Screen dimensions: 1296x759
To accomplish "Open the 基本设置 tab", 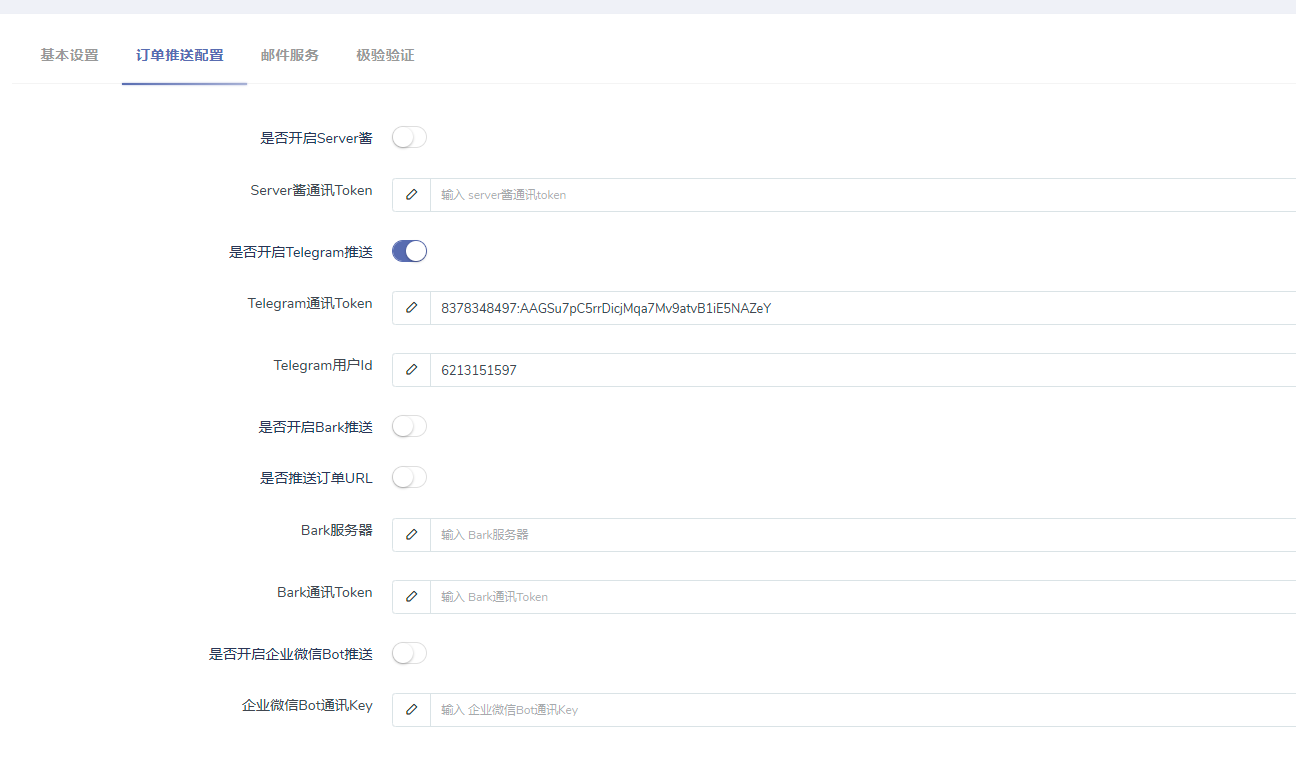I will coord(70,55).
